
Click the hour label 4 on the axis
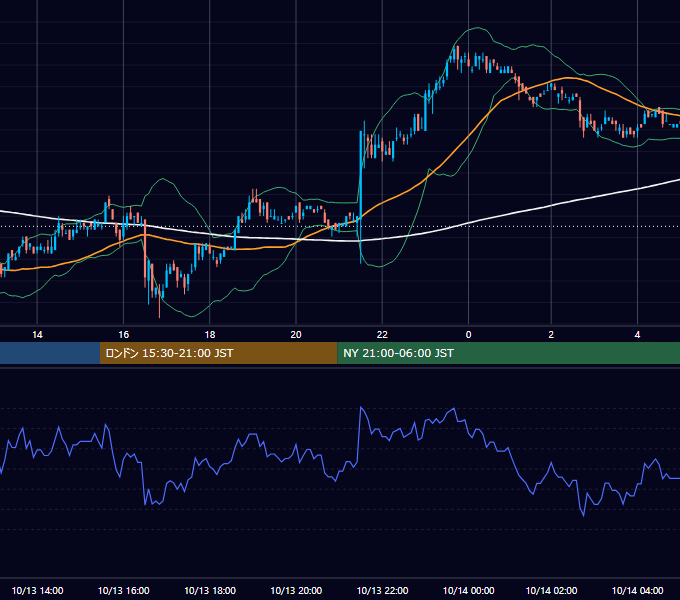(638, 335)
